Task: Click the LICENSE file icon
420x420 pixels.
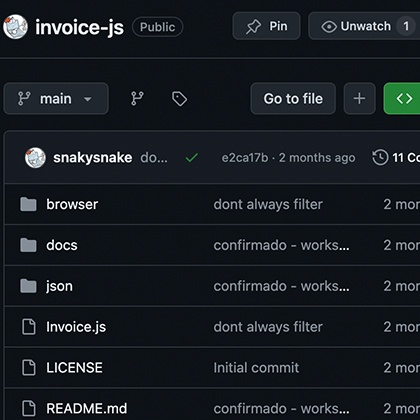Action: point(29,368)
